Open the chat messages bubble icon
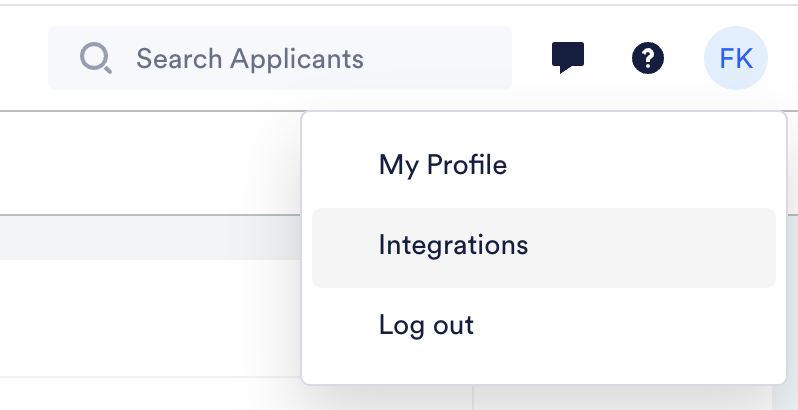Viewport: 798px width, 410px height. pyautogui.click(x=568, y=57)
